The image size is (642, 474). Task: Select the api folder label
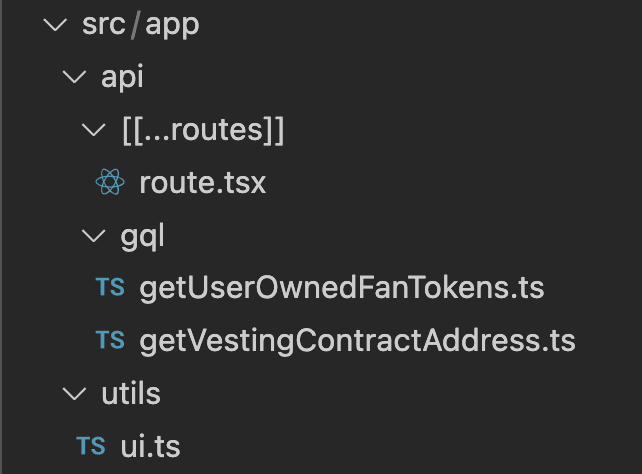122,77
